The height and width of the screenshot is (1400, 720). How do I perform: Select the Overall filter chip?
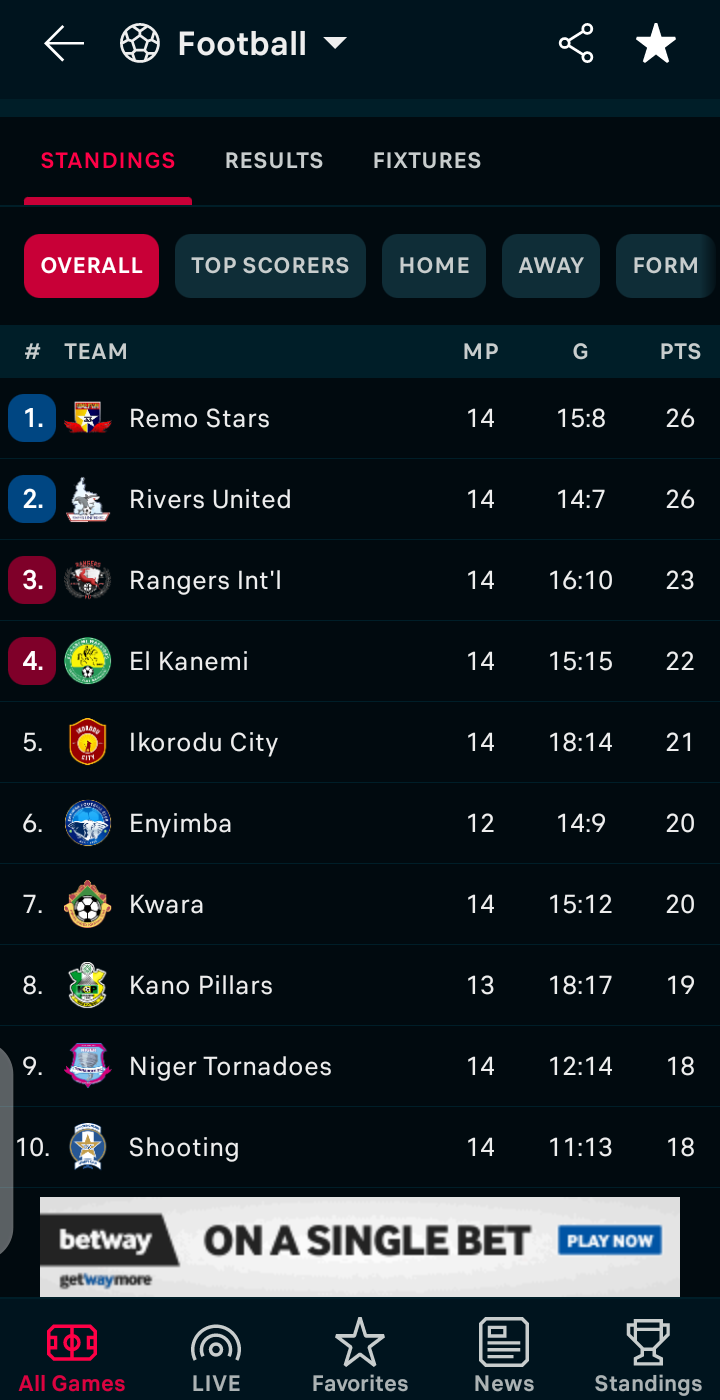(x=92, y=266)
